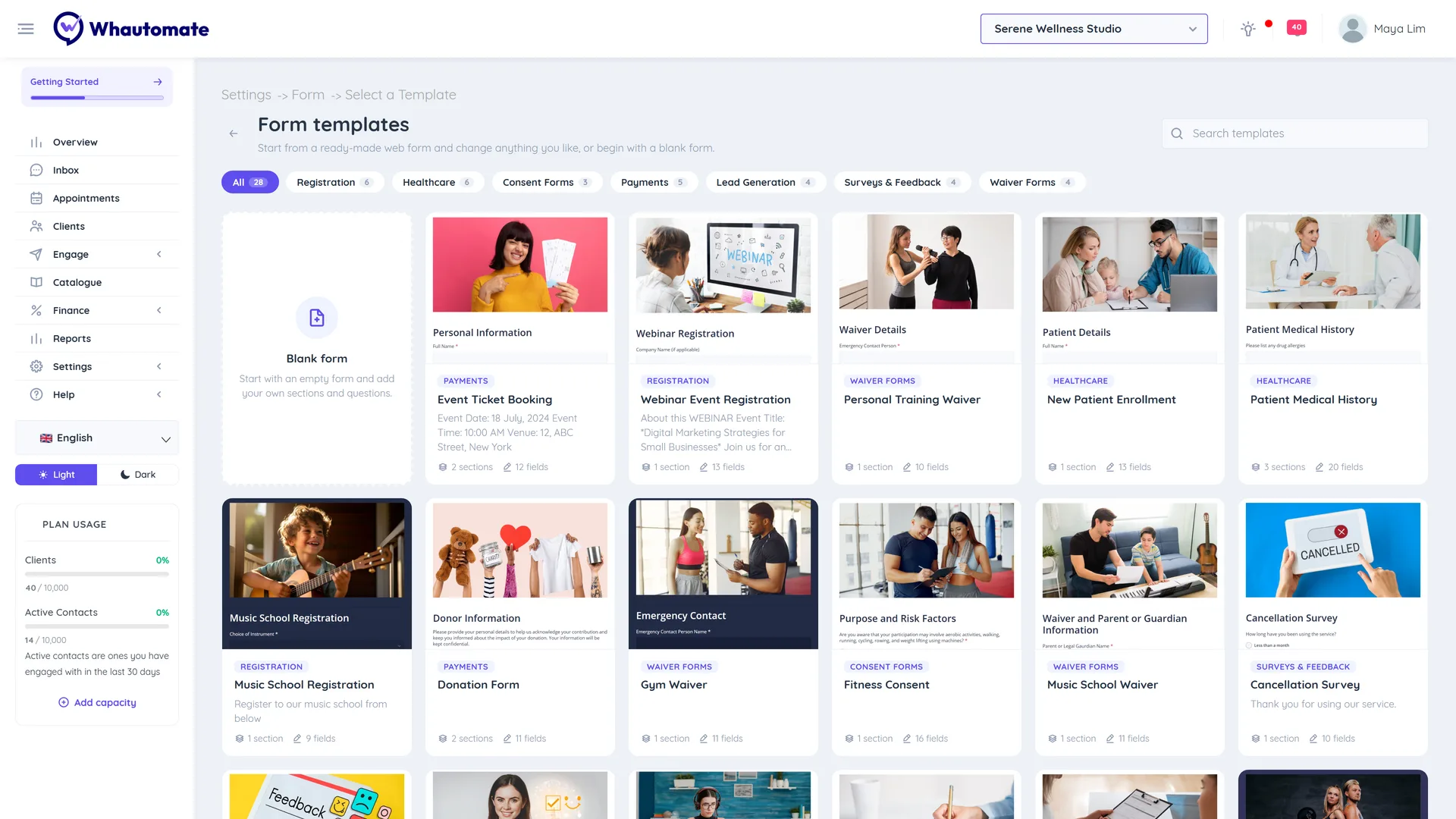The height and width of the screenshot is (819, 1456).
Task: Open the English language dropdown
Action: 97,438
